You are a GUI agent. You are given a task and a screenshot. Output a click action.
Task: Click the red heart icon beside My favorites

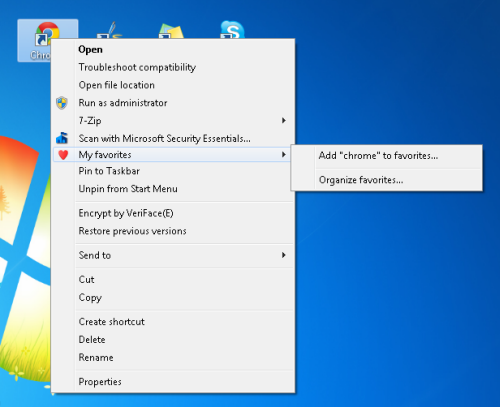[63, 155]
